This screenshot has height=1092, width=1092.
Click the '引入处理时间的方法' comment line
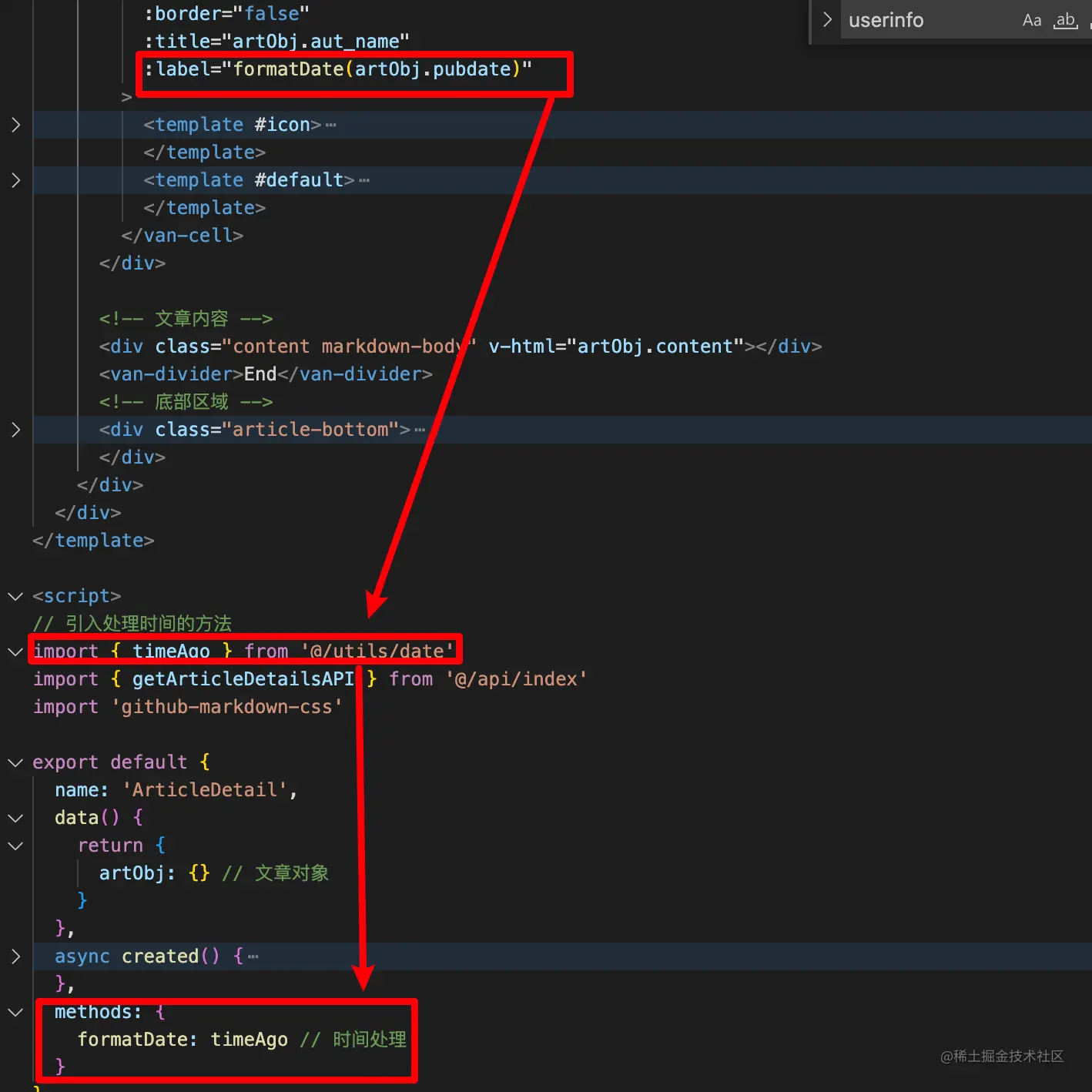pos(132,624)
